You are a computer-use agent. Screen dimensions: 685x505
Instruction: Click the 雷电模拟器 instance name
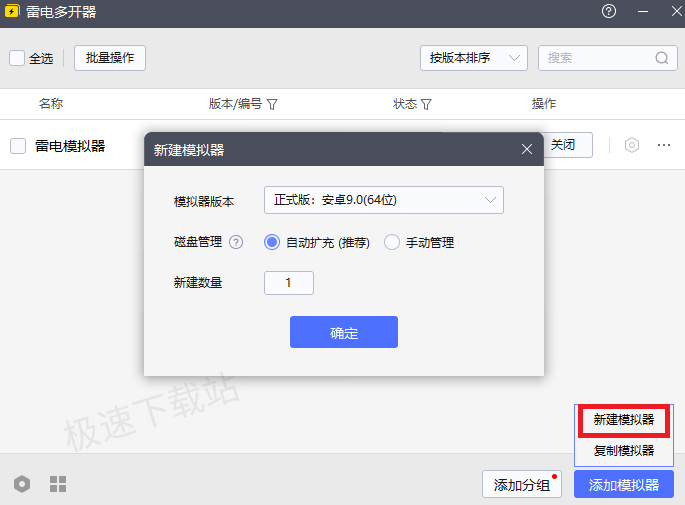tap(70, 146)
